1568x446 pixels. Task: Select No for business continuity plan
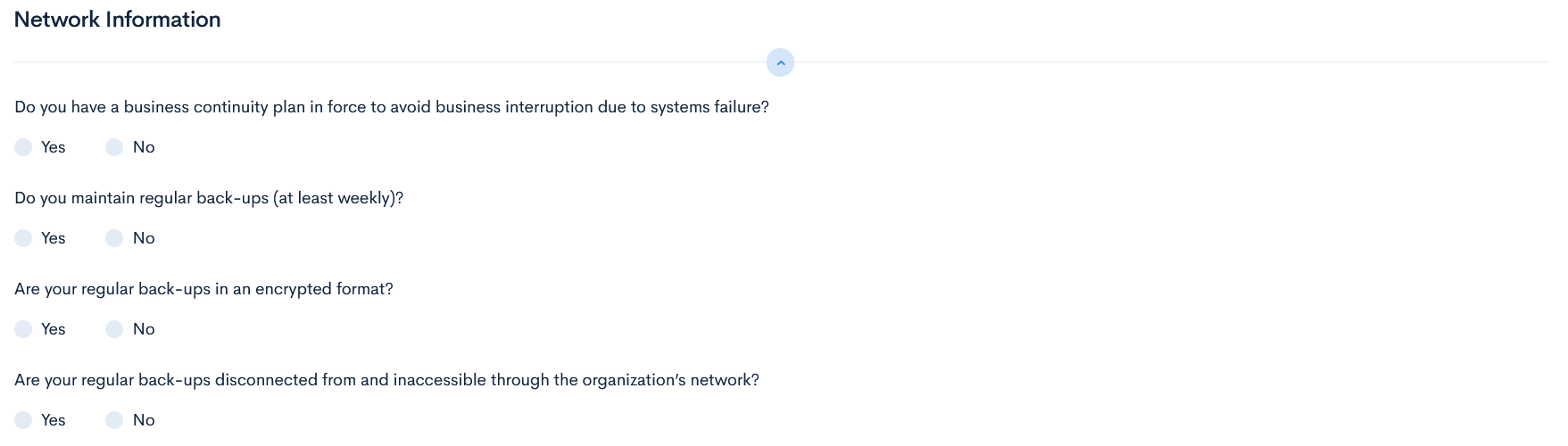click(x=114, y=147)
